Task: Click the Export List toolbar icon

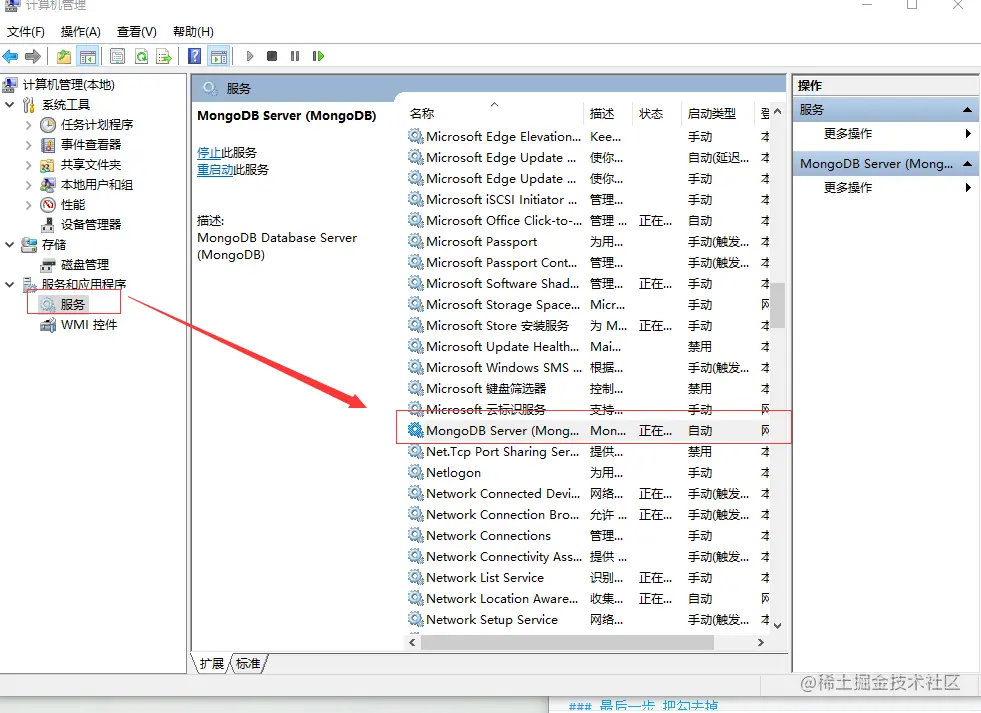Action: pos(164,56)
